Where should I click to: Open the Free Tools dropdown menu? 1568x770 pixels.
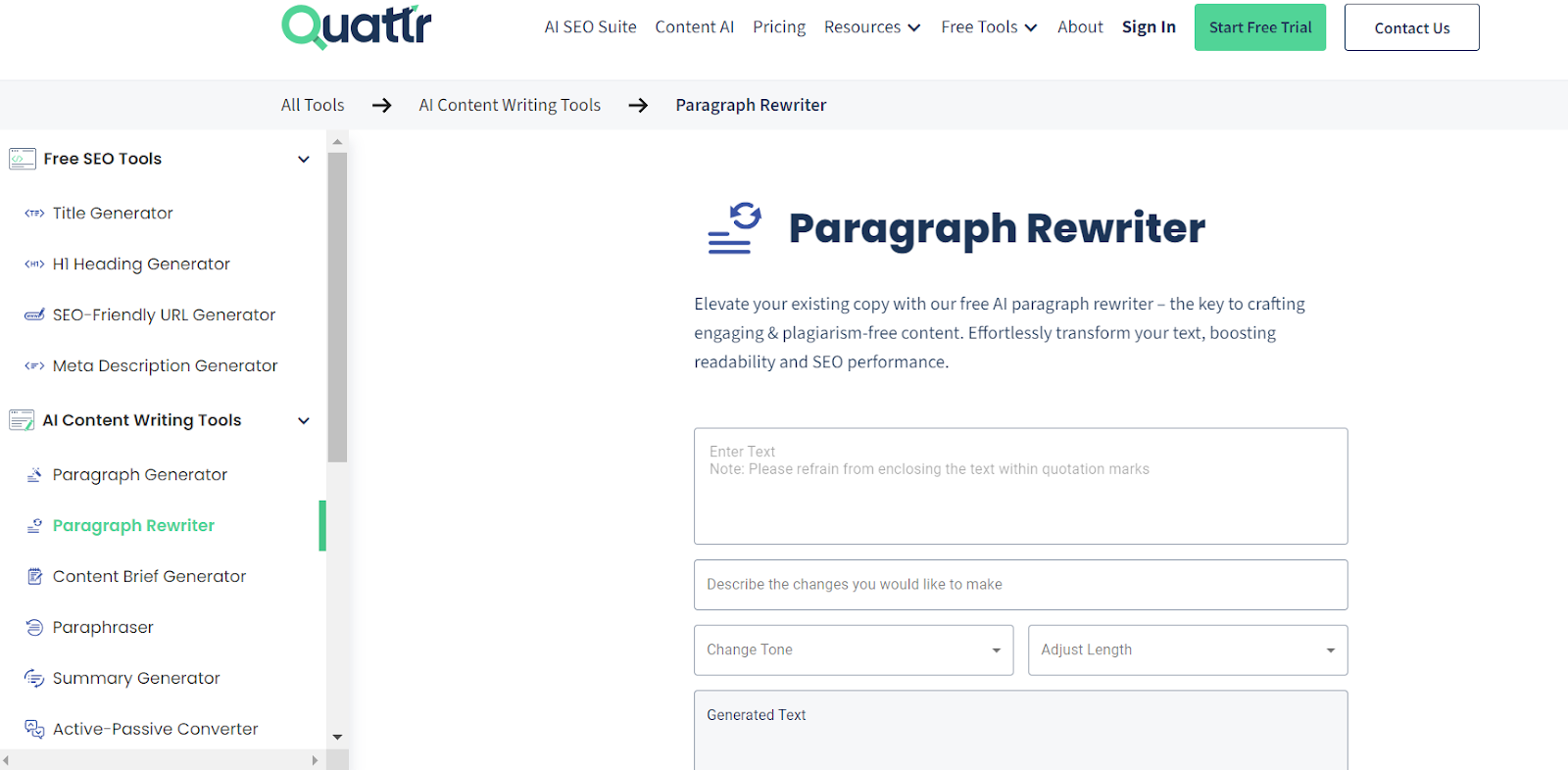point(989,27)
